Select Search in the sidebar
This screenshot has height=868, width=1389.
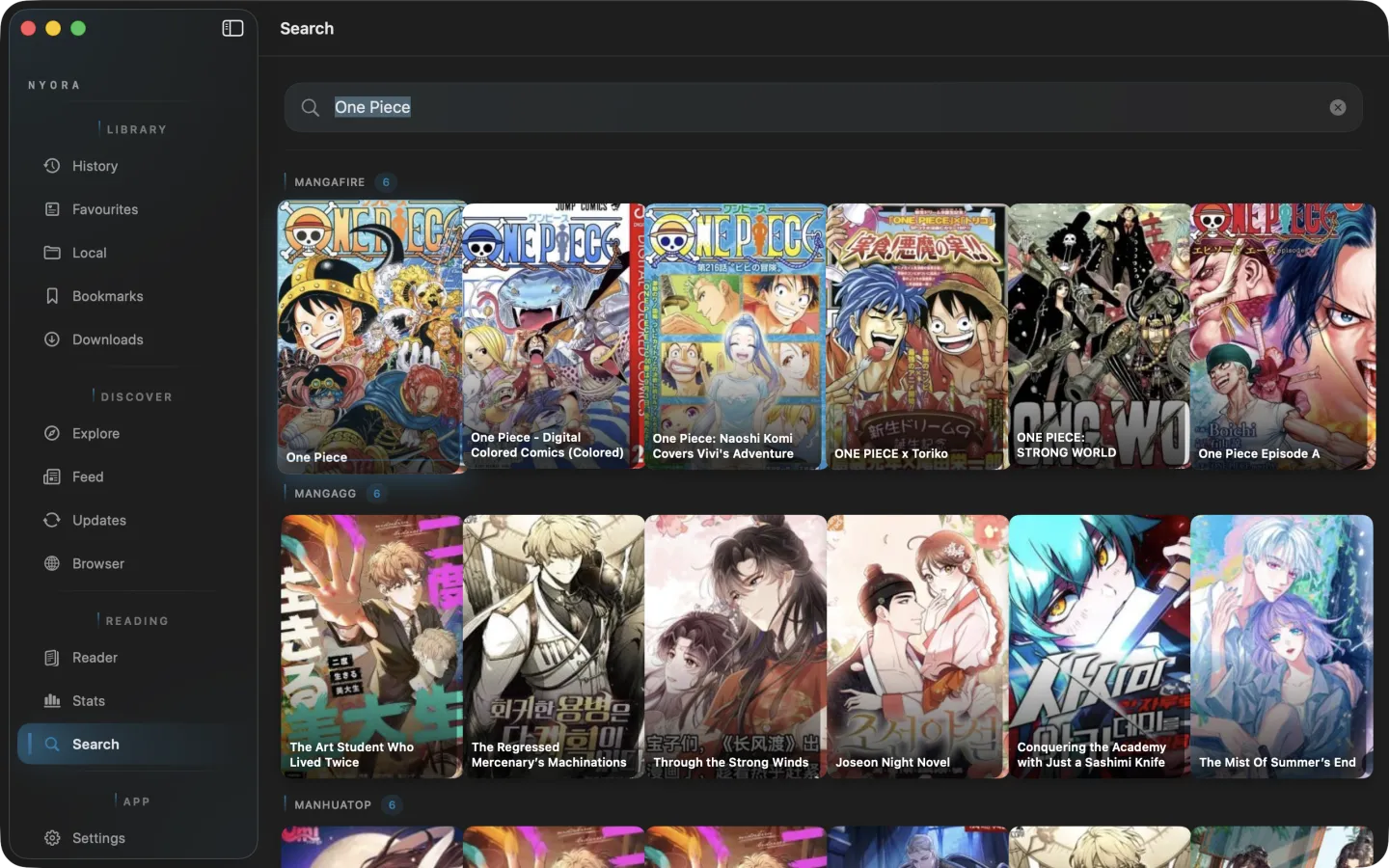[x=130, y=745]
